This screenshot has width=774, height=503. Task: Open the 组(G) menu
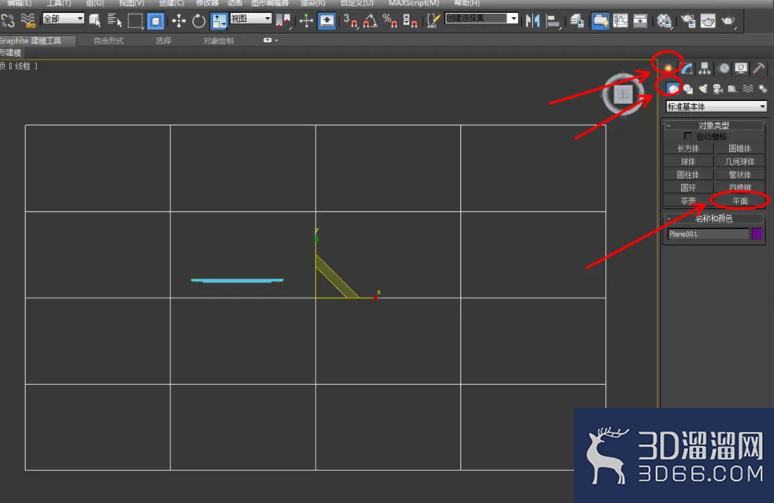pos(95,3)
